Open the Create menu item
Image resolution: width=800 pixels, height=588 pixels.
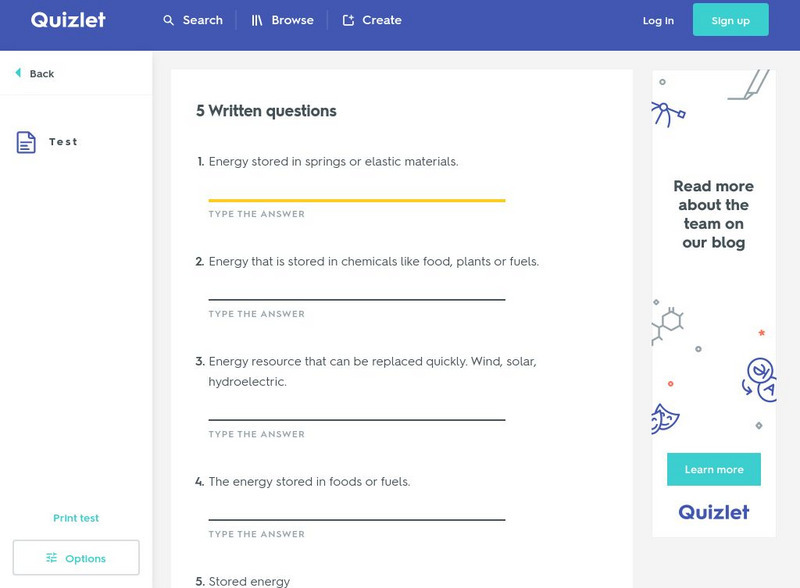(382, 20)
